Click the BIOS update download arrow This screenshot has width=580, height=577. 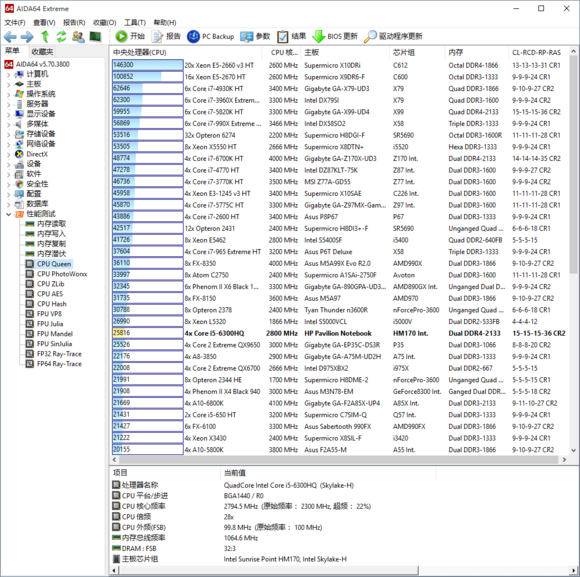click(x=318, y=36)
